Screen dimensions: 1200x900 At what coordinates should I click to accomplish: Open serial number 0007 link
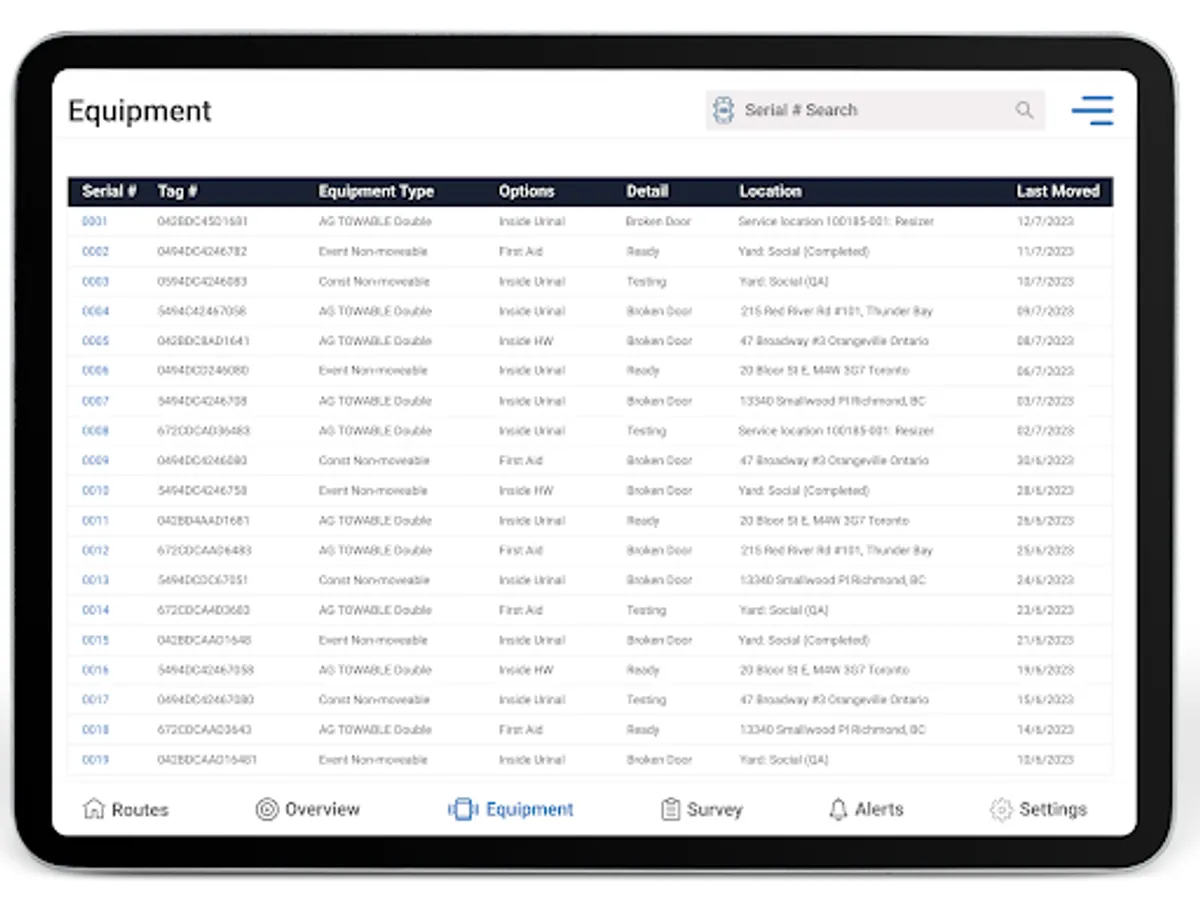tap(95, 401)
